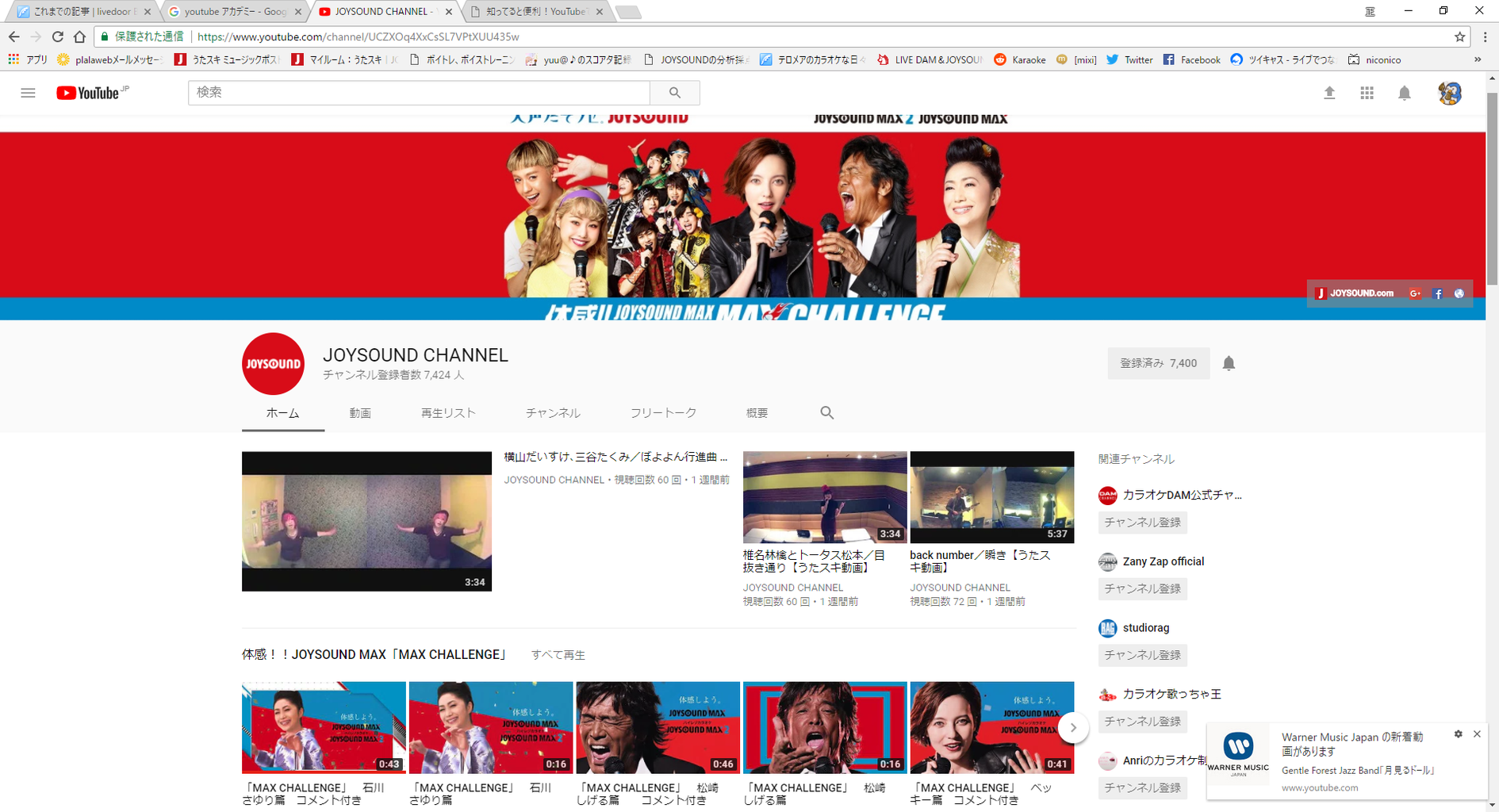This screenshot has width=1499, height=812.
Task: Select the 概要 channel tab
Action: click(757, 413)
